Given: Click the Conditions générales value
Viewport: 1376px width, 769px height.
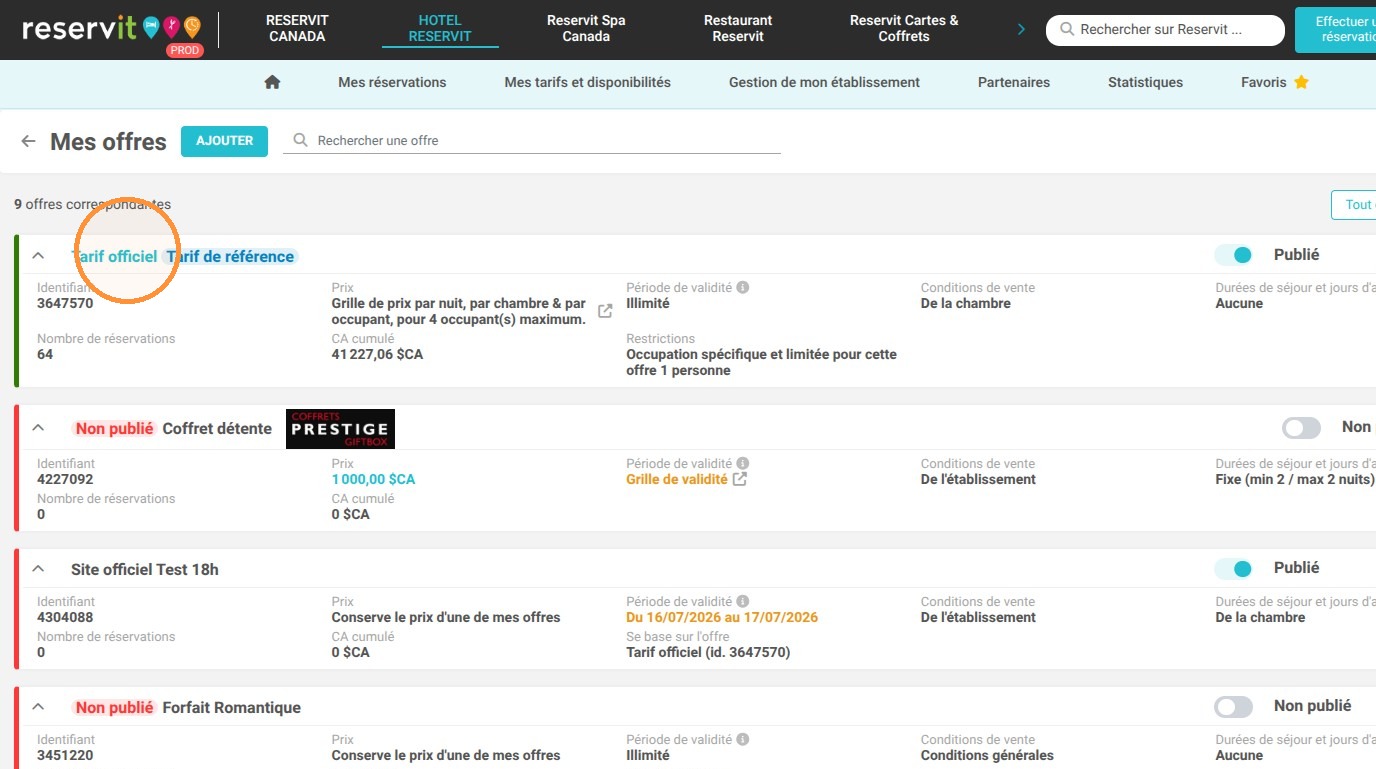Looking at the screenshot, I should point(987,755).
